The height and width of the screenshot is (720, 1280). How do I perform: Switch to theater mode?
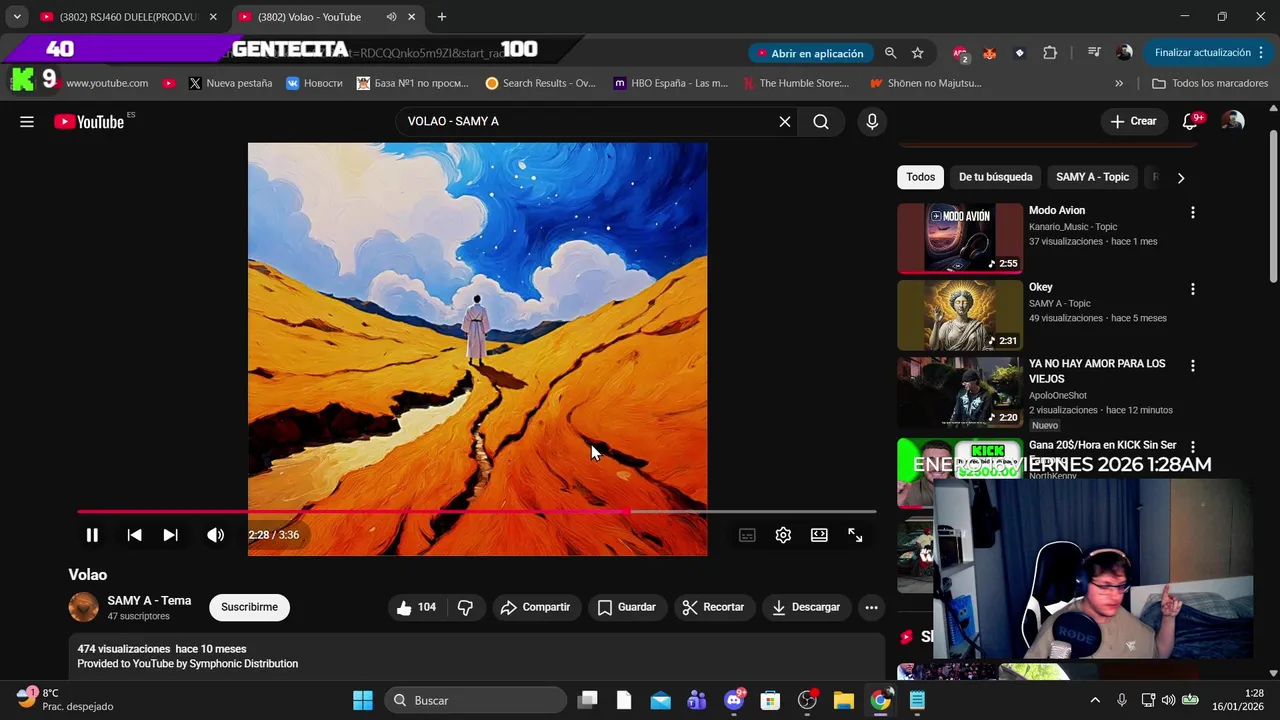(819, 535)
